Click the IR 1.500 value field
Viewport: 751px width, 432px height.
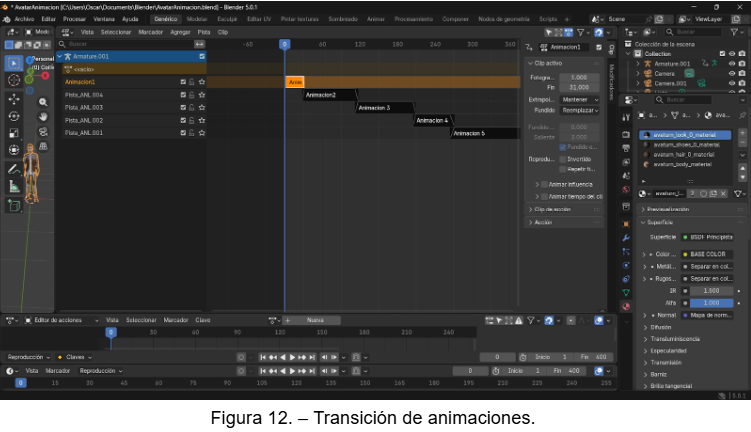(x=711, y=291)
